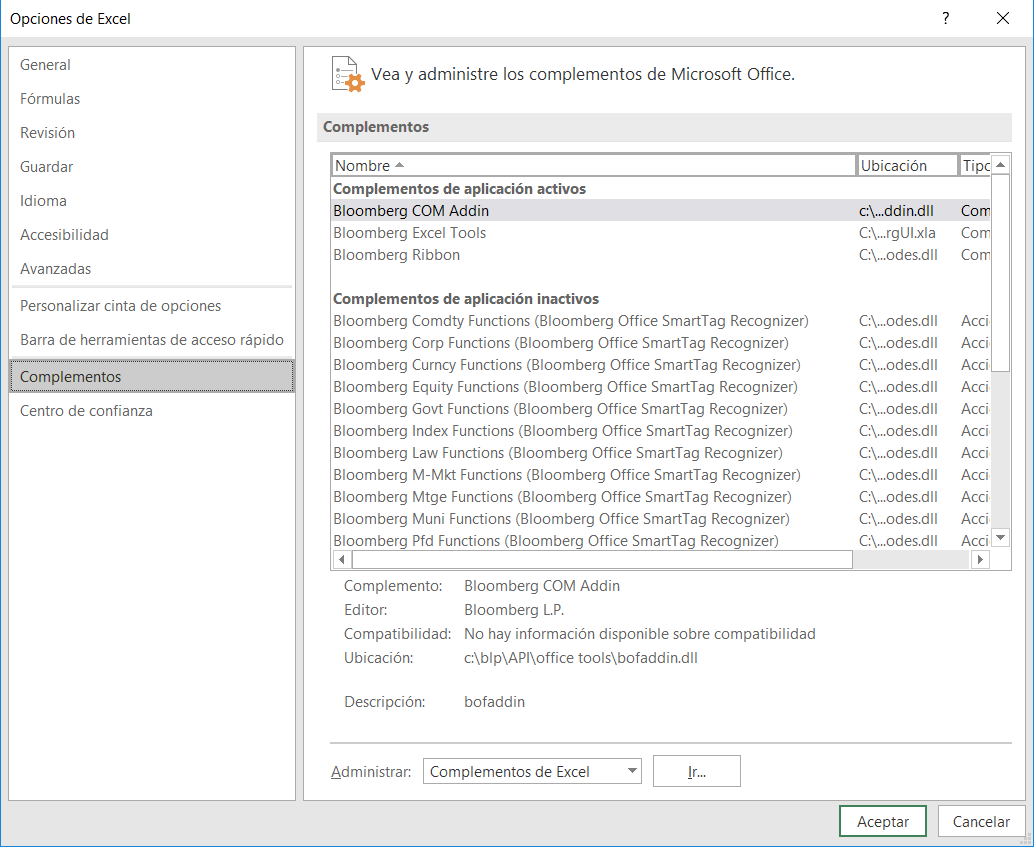Select Bloomberg Index Functions row
The height and width of the screenshot is (847, 1034).
[x=660, y=431]
